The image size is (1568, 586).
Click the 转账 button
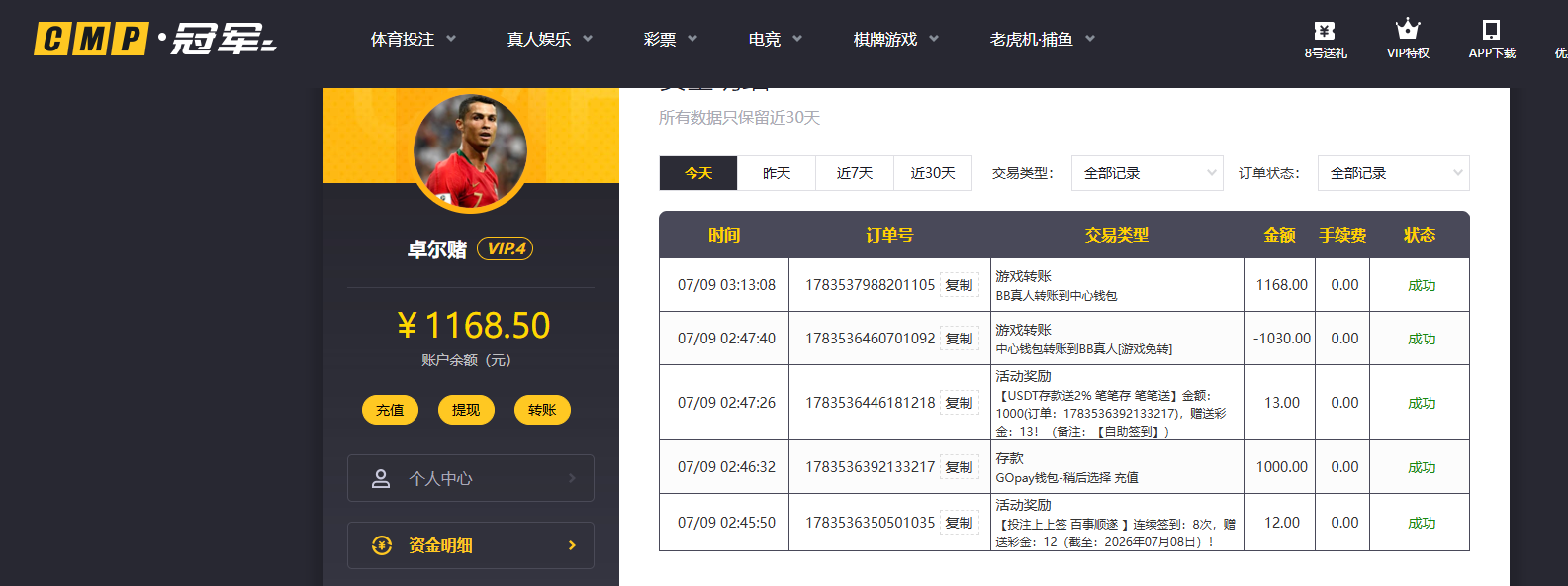pos(542,410)
